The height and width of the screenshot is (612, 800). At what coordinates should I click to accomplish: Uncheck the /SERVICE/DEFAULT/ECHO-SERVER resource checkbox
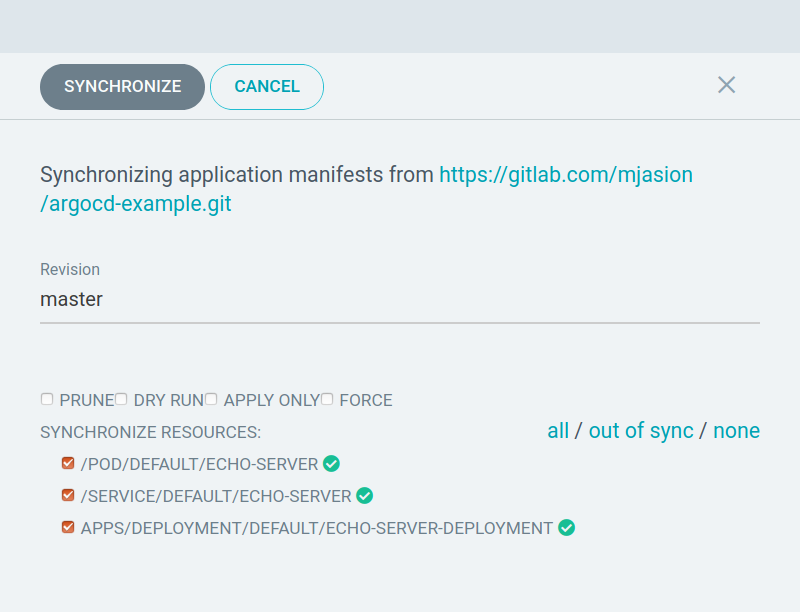tap(68, 495)
